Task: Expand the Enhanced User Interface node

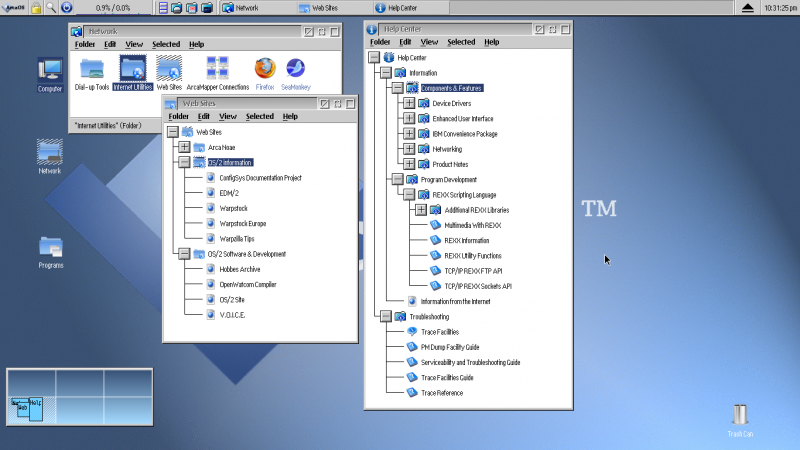Action: 409,118
